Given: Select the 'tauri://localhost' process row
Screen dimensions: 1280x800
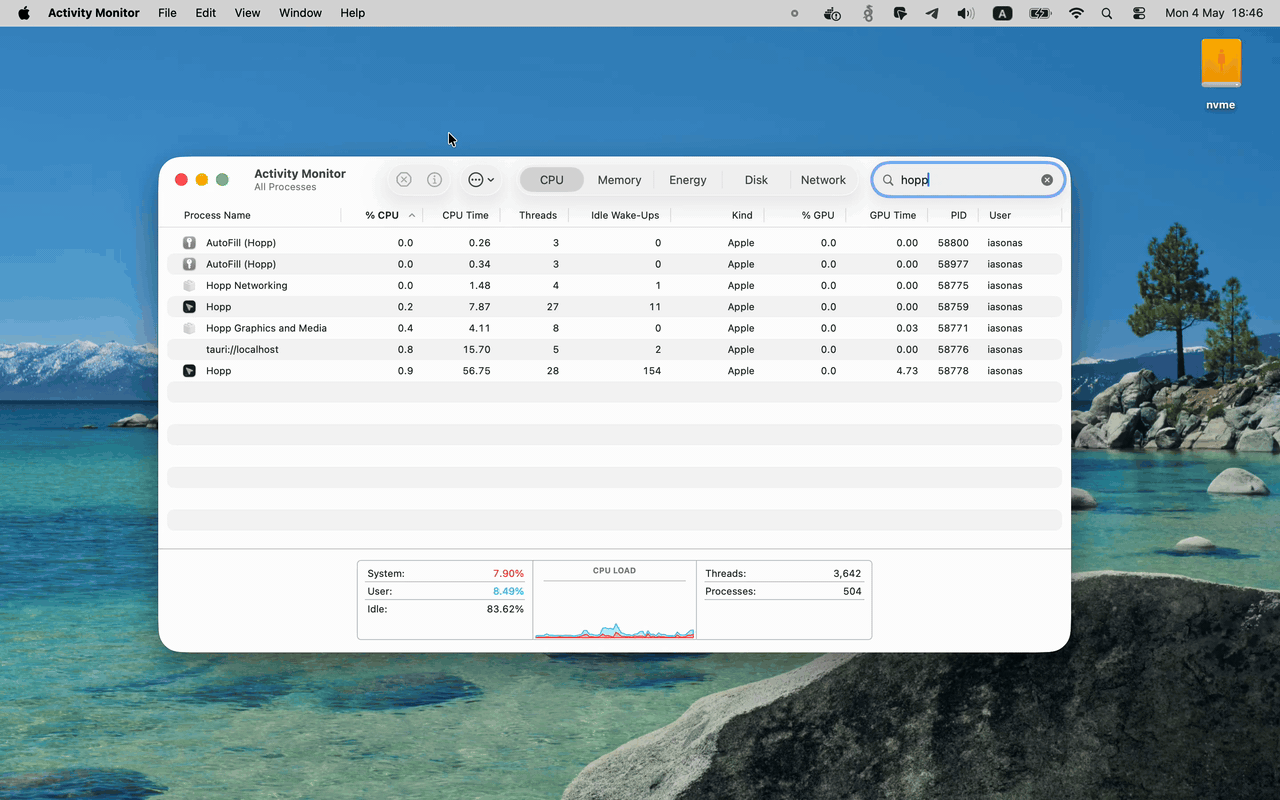Looking at the screenshot, I should pyautogui.click(x=614, y=350).
